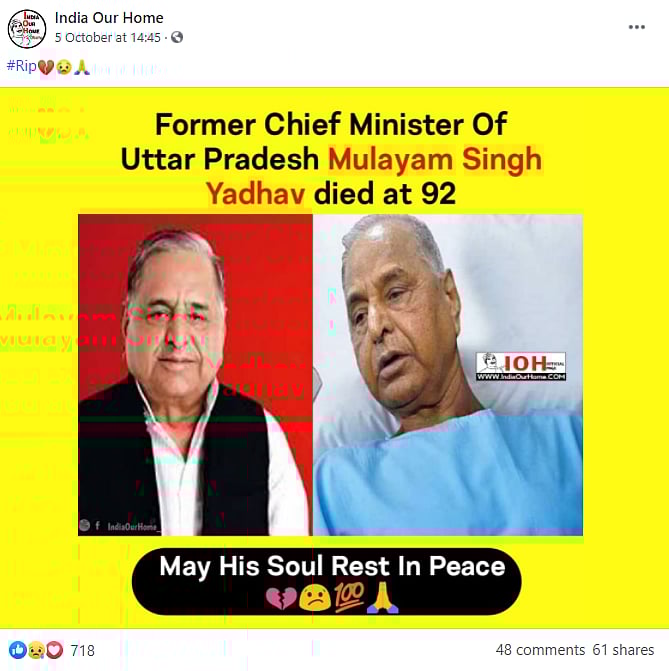
Task: Open the post timestamp 5 October at 14:45
Action: (x=107, y=38)
